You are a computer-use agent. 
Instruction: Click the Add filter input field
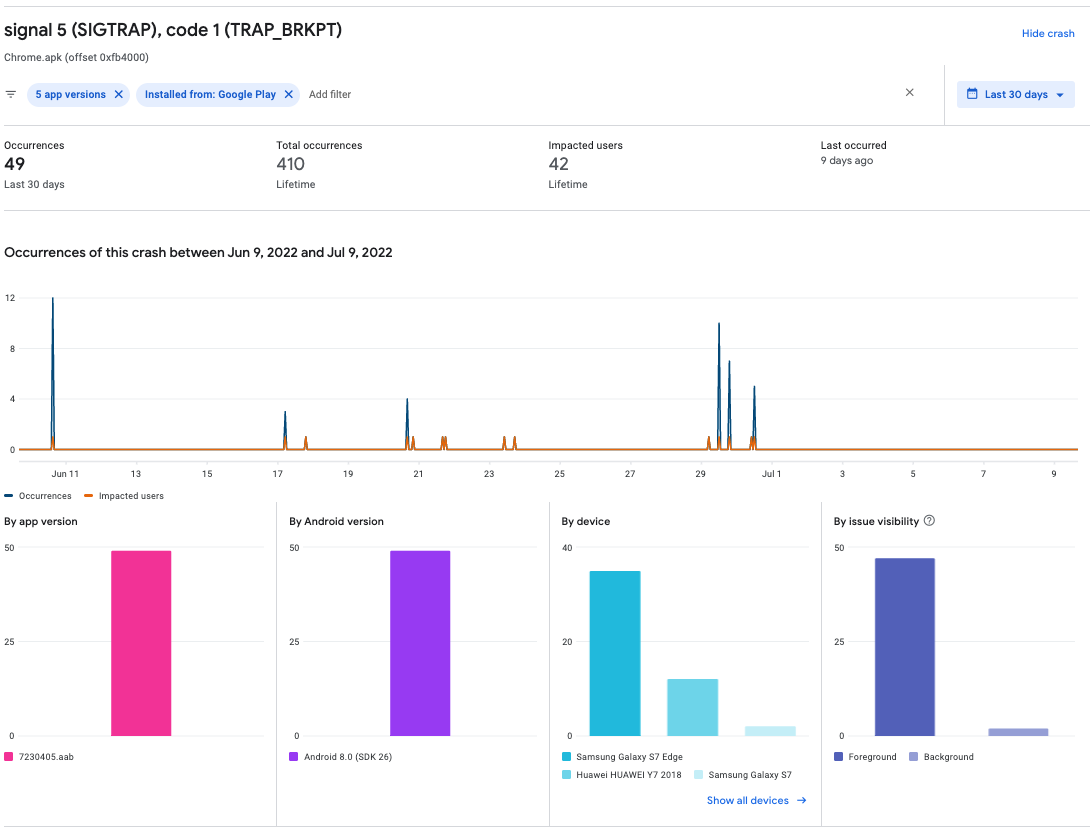(330, 95)
